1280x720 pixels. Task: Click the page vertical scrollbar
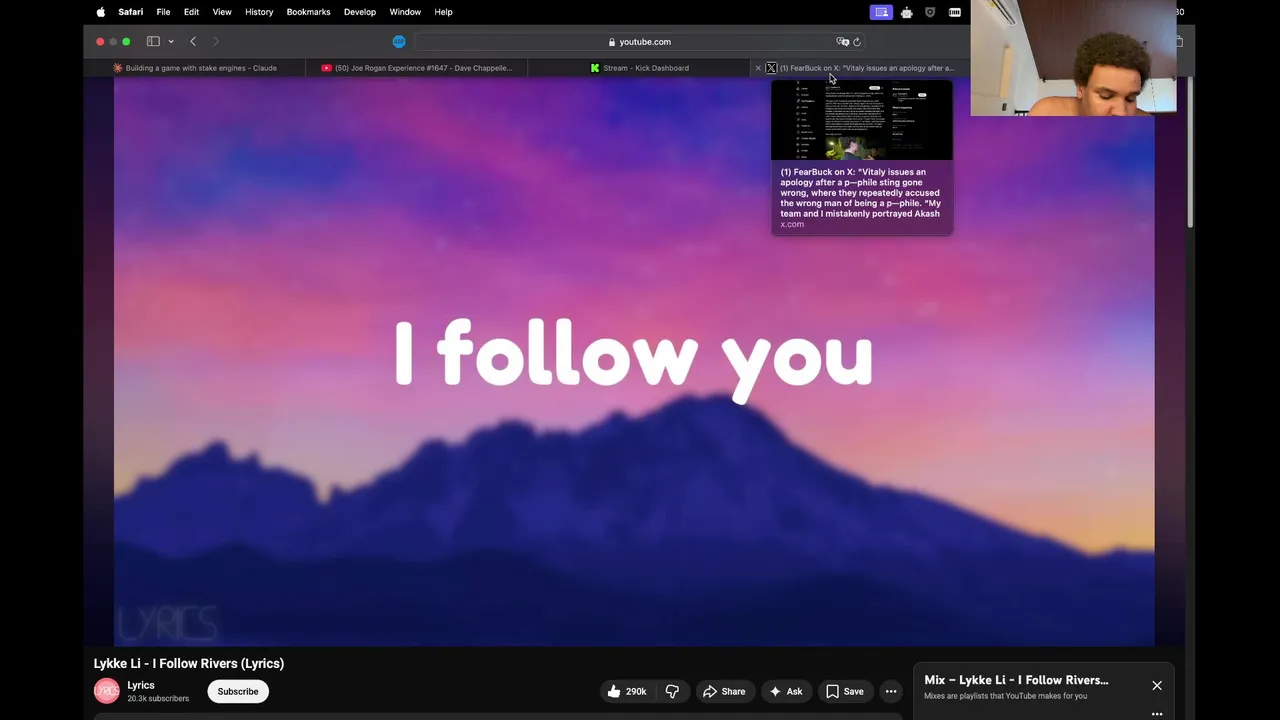pyautogui.click(x=1190, y=152)
